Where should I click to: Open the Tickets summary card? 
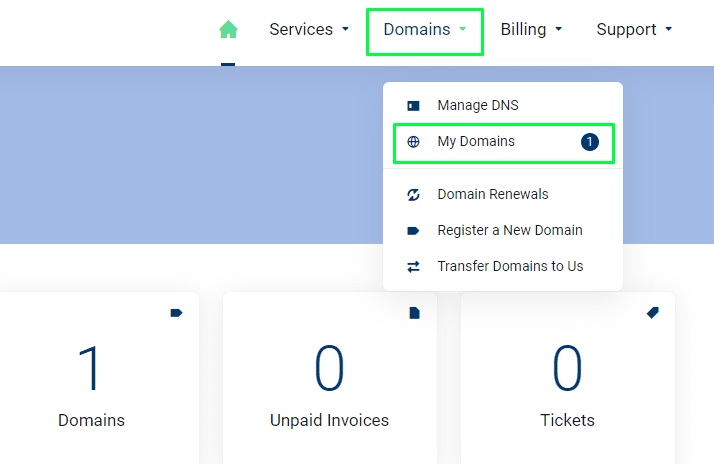[x=567, y=378]
